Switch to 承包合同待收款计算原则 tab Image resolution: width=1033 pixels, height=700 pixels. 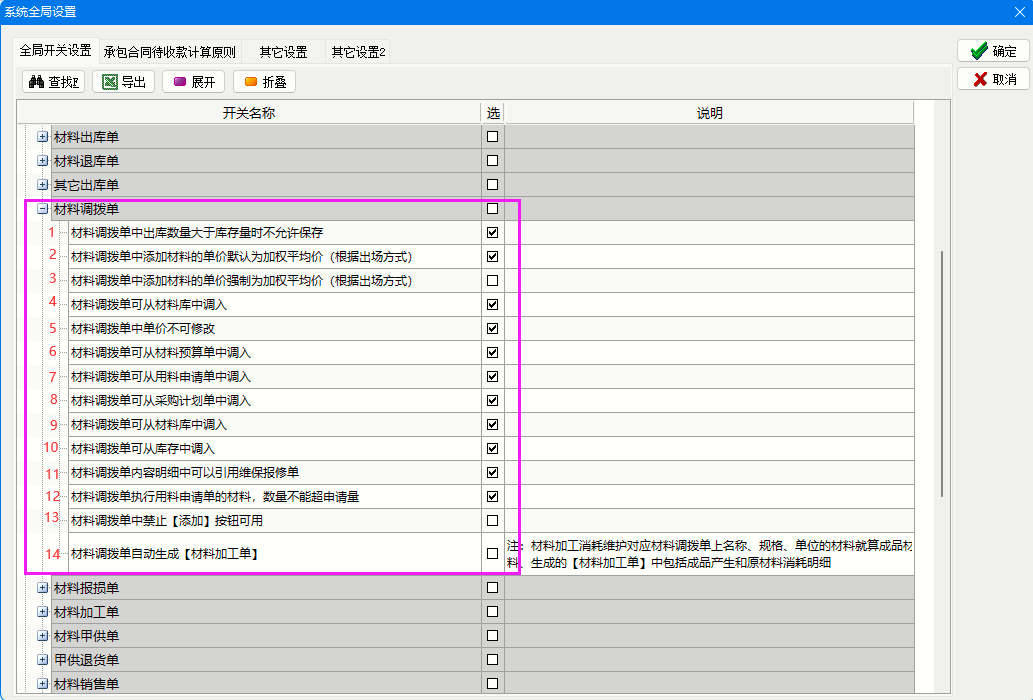coord(170,52)
